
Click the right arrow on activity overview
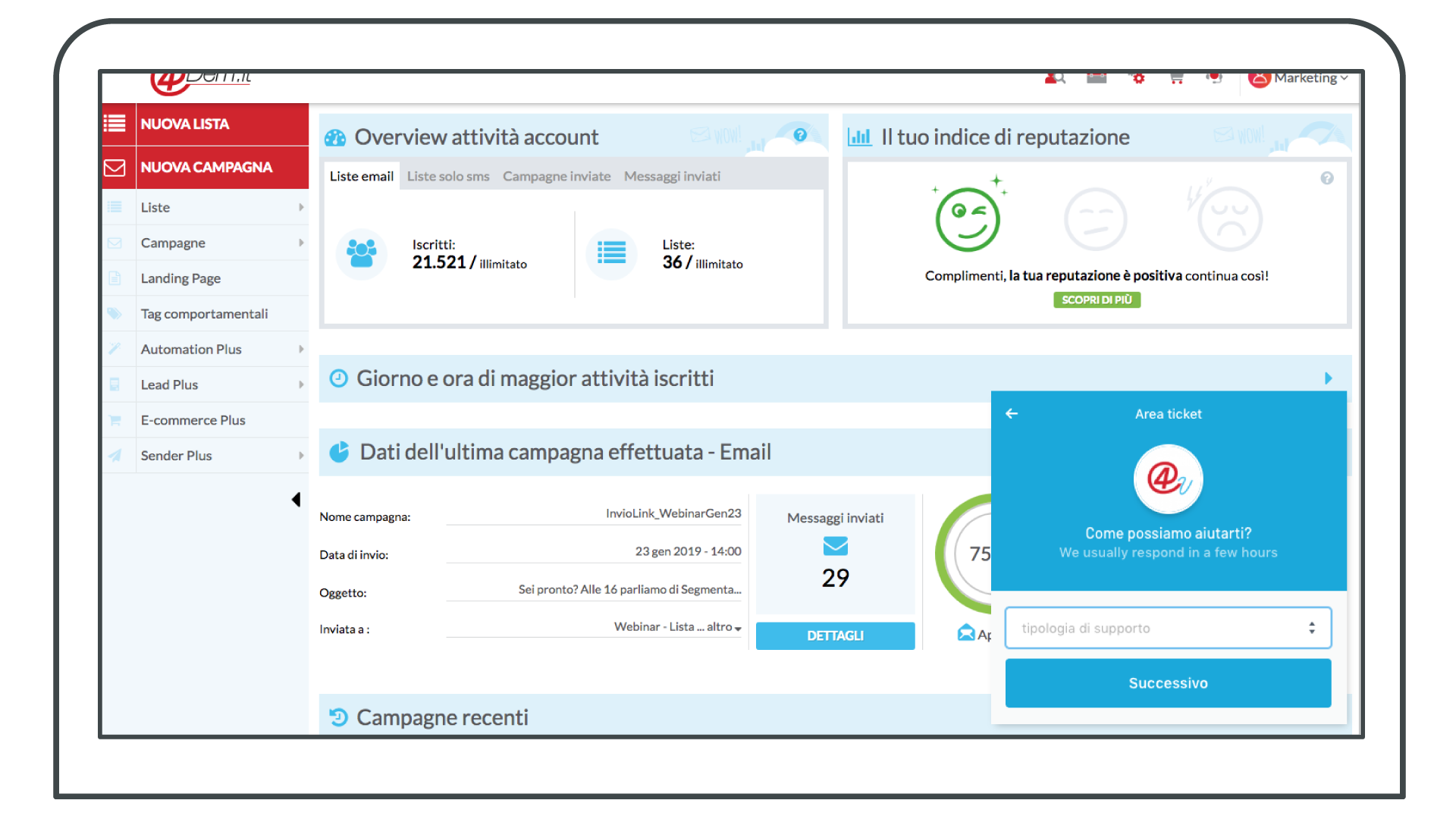click(x=1328, y=378)
